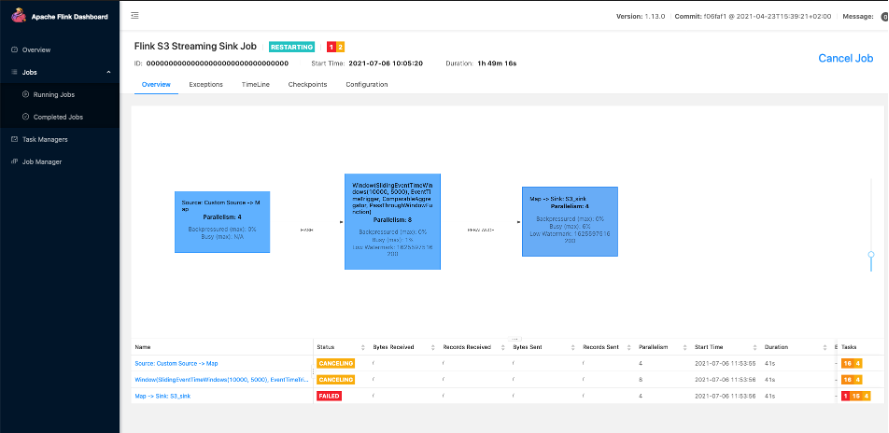The image size is (889, 433).
Task: Click the duration value 1h 49m 16s
Action: click(497, 63)
